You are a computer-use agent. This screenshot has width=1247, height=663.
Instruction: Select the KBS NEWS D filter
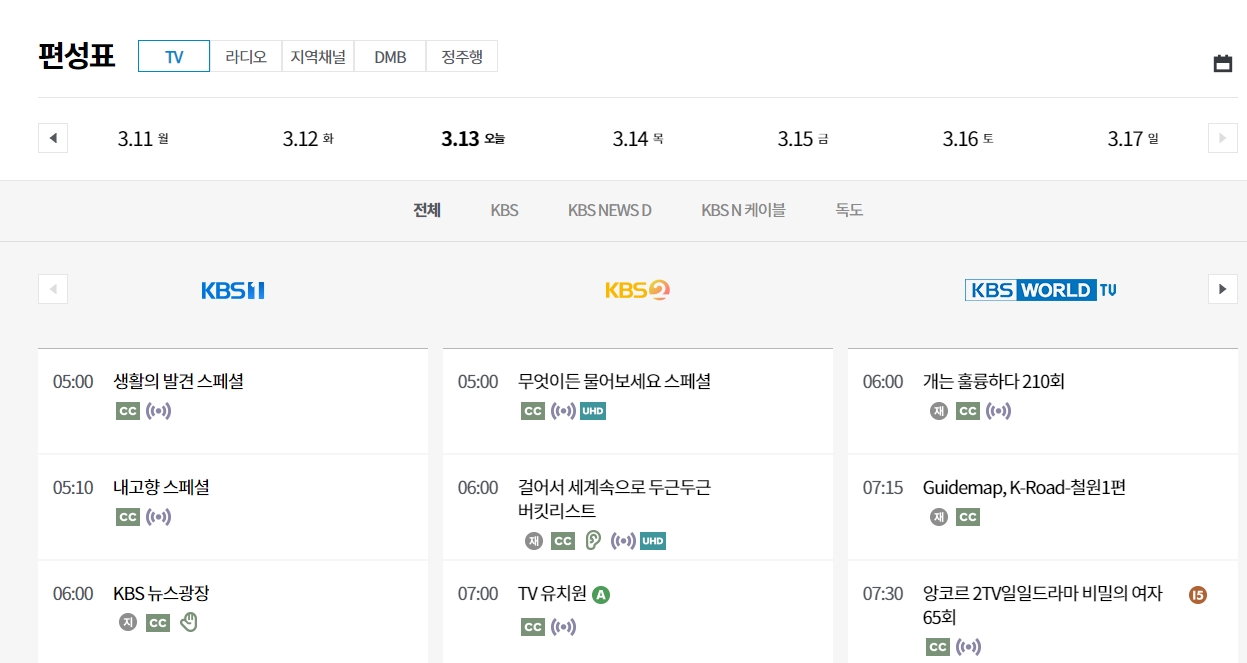(x=610, y=210)
